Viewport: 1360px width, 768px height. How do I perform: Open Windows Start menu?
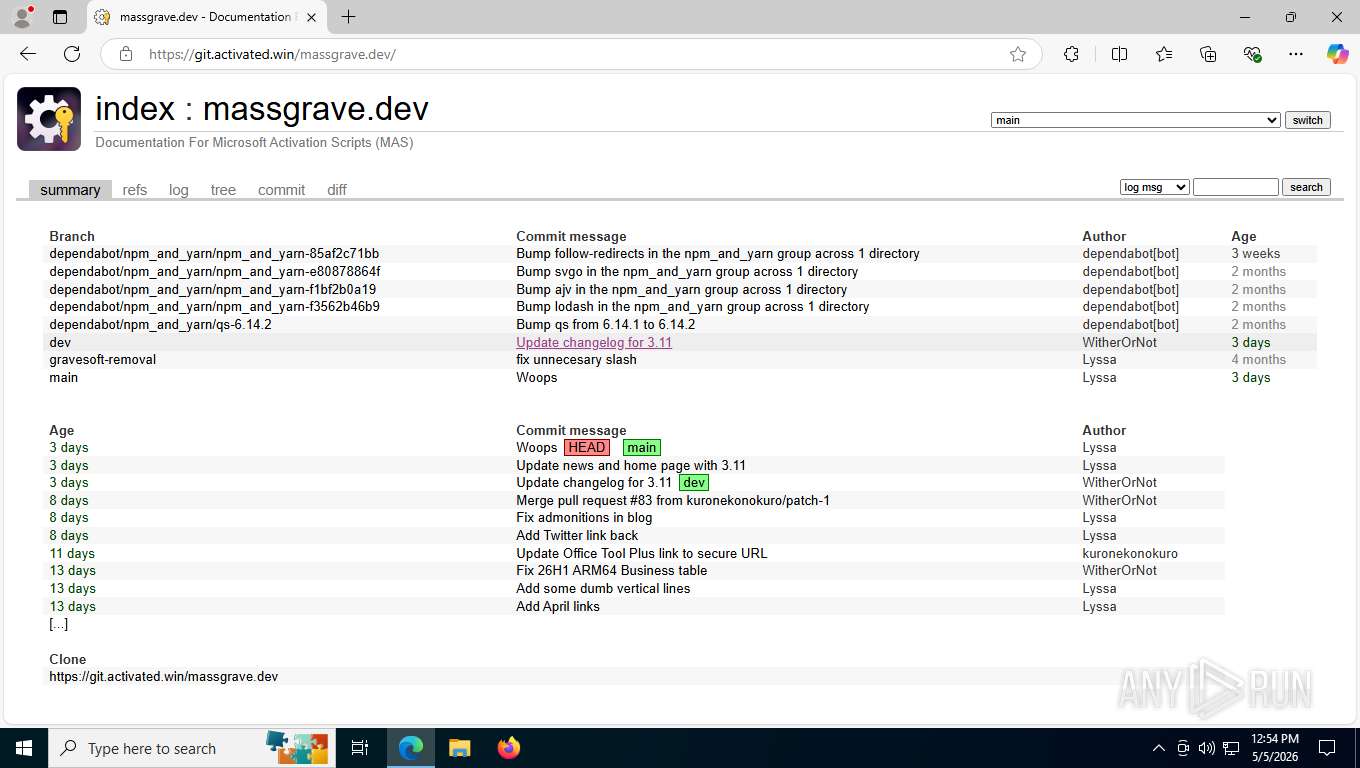(24, 748)
